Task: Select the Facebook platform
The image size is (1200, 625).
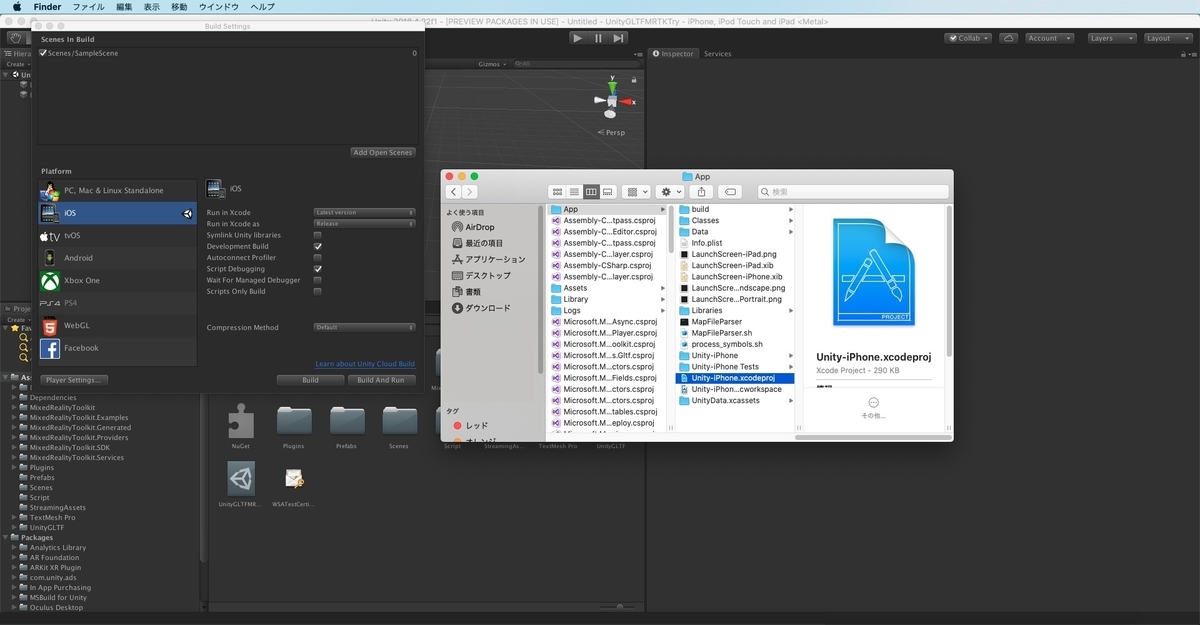Action: click(x=118, y=348)
